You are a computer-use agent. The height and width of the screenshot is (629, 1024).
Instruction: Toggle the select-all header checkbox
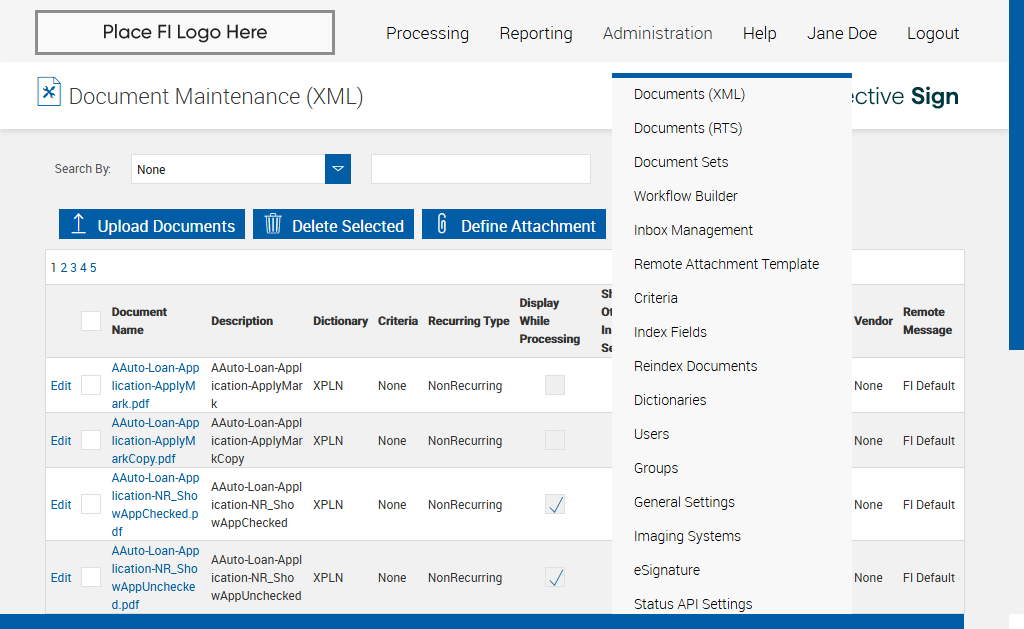91,321
